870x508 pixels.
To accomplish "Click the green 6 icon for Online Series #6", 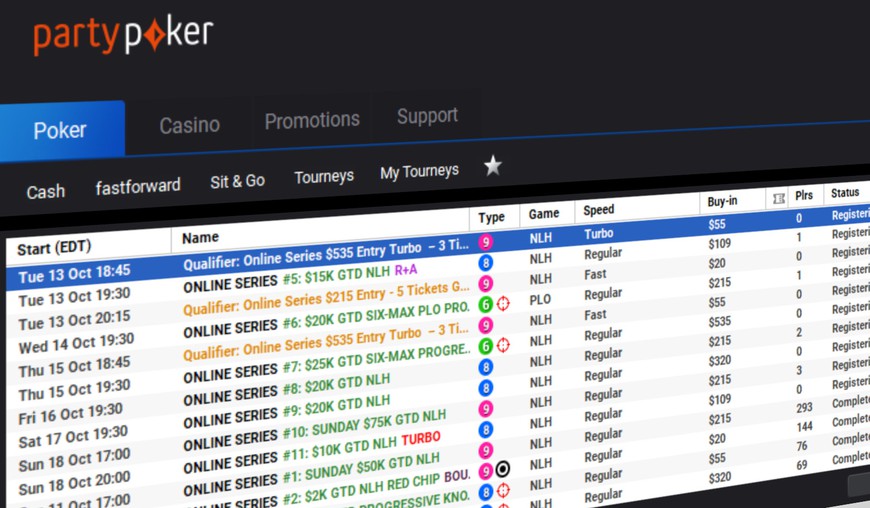I will [x=485, y=304].
